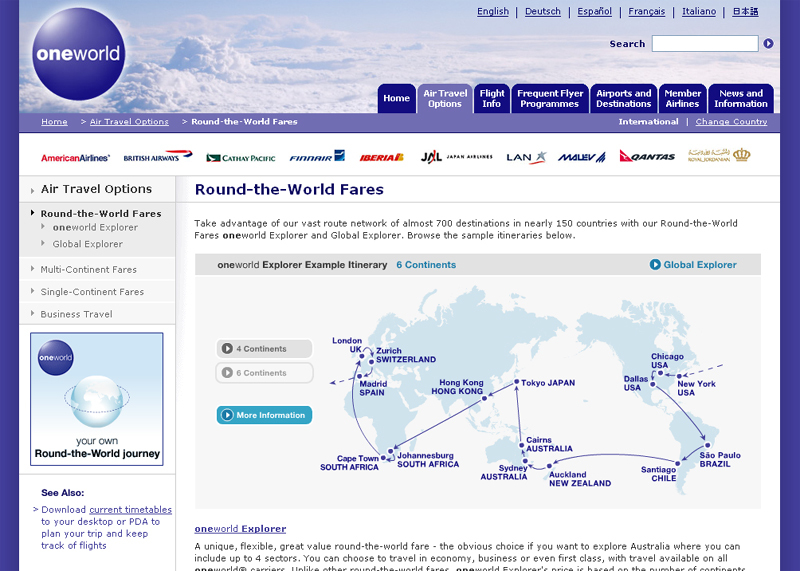Screen dimensions: 800x571
Task: Select the 4 Continents itinerary option
Action: (264, 349)
